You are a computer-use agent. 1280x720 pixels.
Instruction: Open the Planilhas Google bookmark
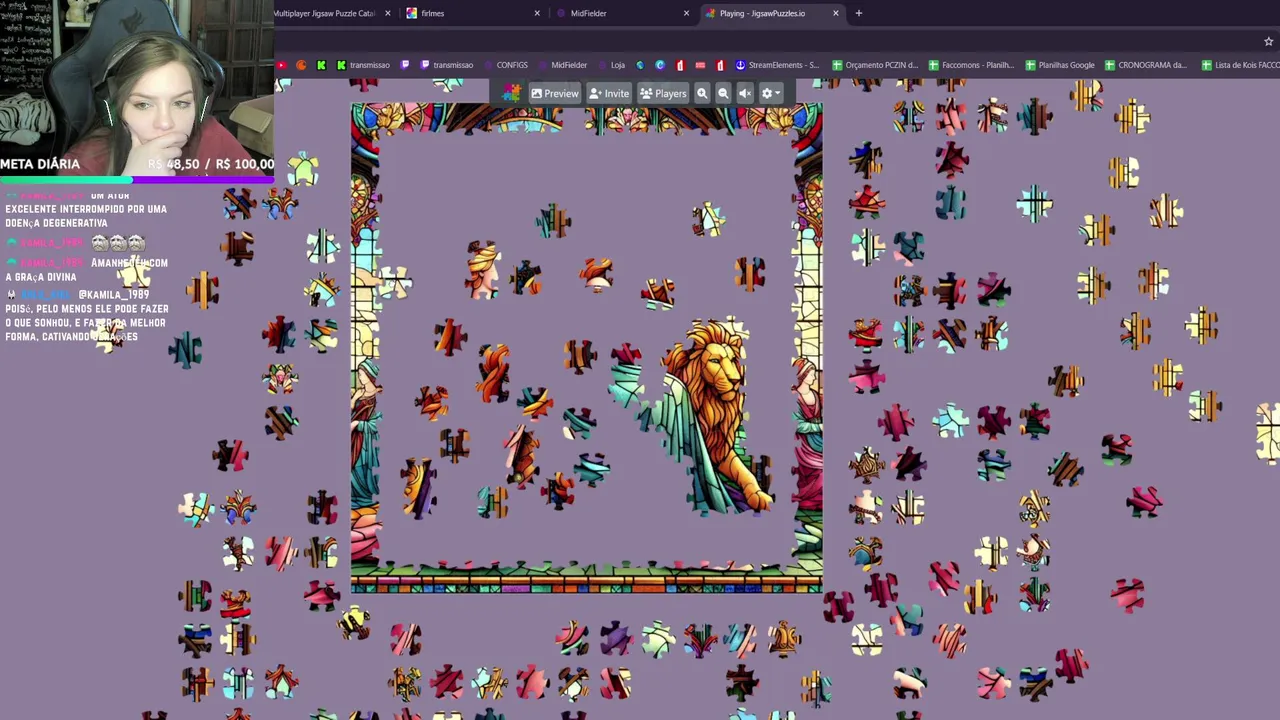pos(1060,65)
